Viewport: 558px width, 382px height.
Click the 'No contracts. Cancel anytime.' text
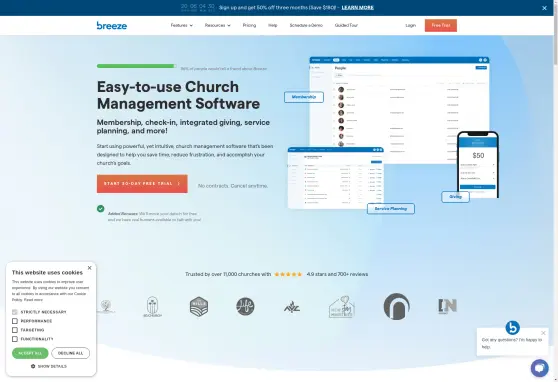point(233,186)
